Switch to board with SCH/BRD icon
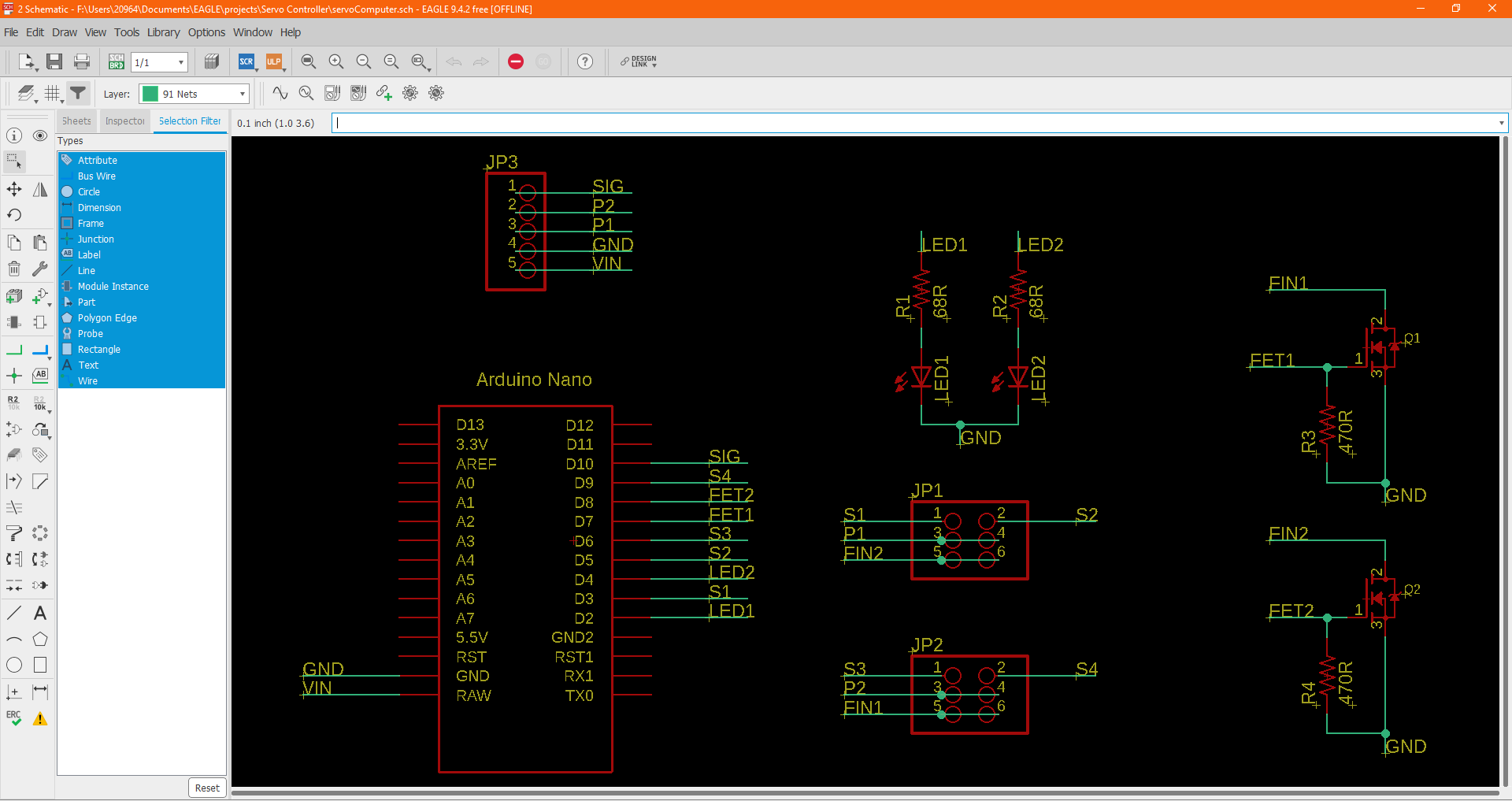The height and width of the screenshot is (801, 1512). (117, 61)
